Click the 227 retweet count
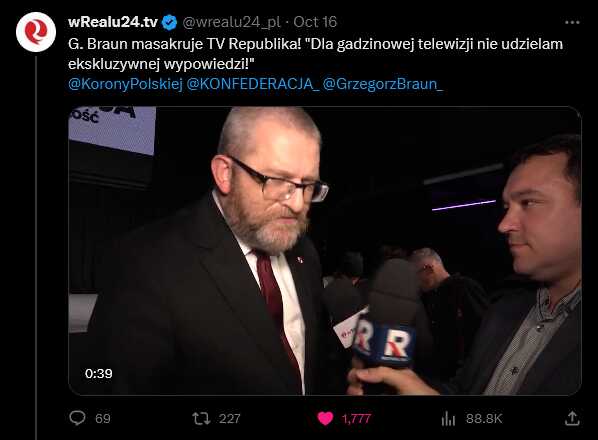Screen dimensions: 598x440 [x=230, y=419]
